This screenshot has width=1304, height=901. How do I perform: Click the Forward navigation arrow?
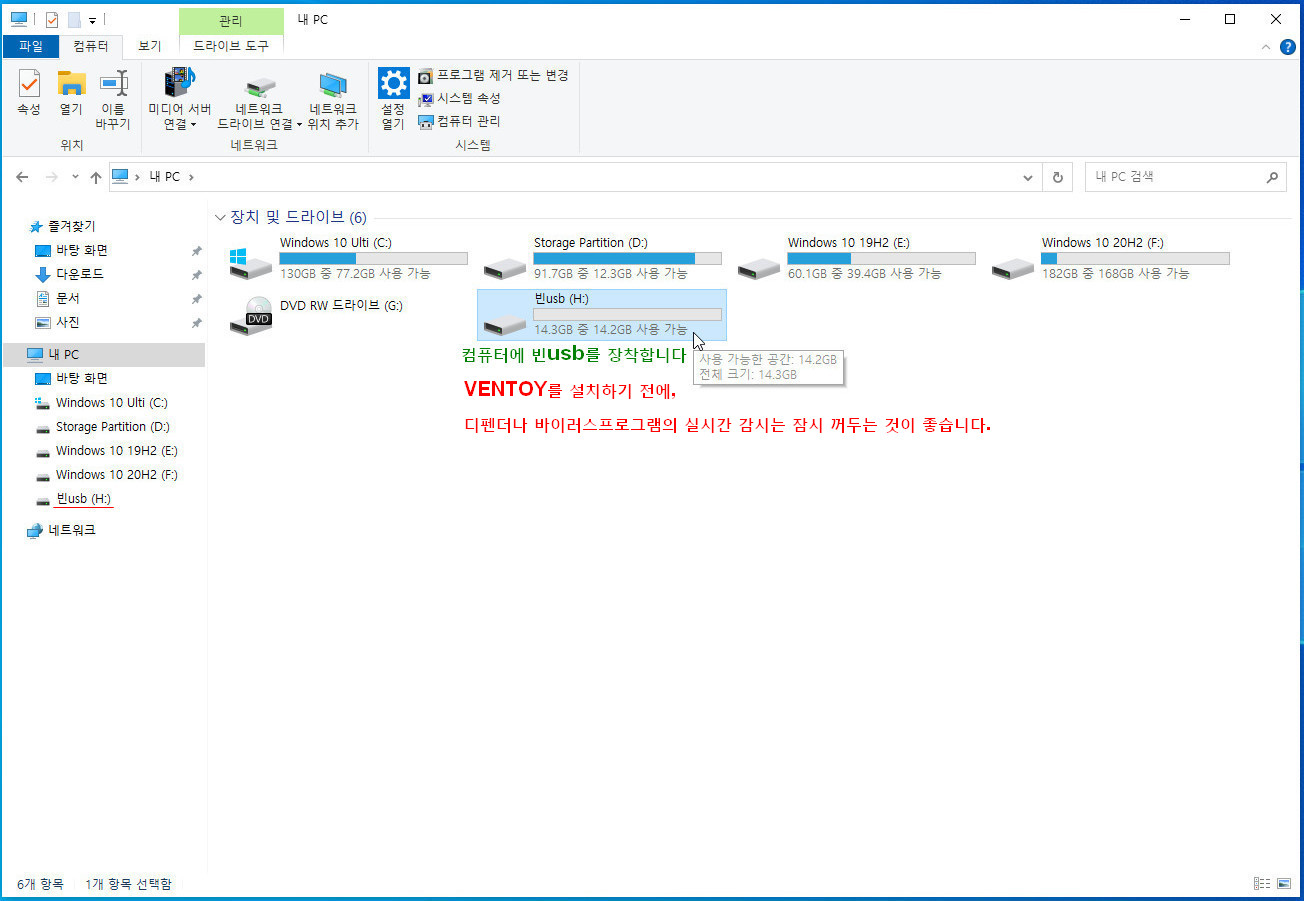[51, 177]
